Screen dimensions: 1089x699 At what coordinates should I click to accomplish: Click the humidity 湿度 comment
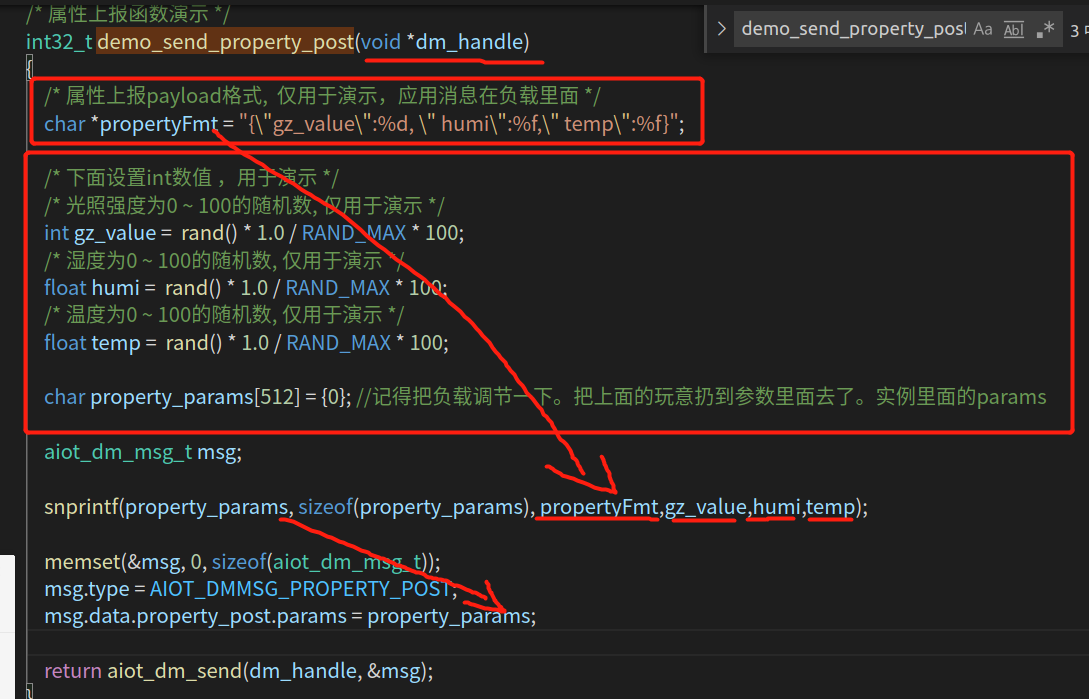click(224, 261)
